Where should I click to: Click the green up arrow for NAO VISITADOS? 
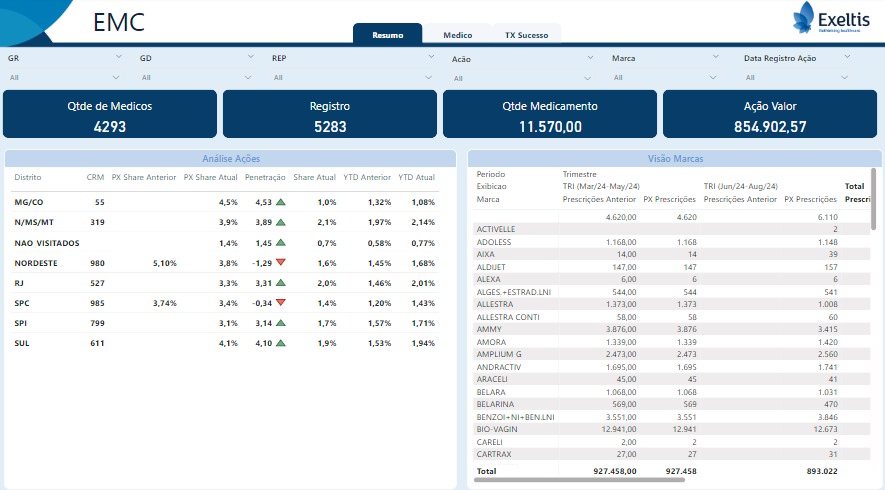[x=281, y=243]
